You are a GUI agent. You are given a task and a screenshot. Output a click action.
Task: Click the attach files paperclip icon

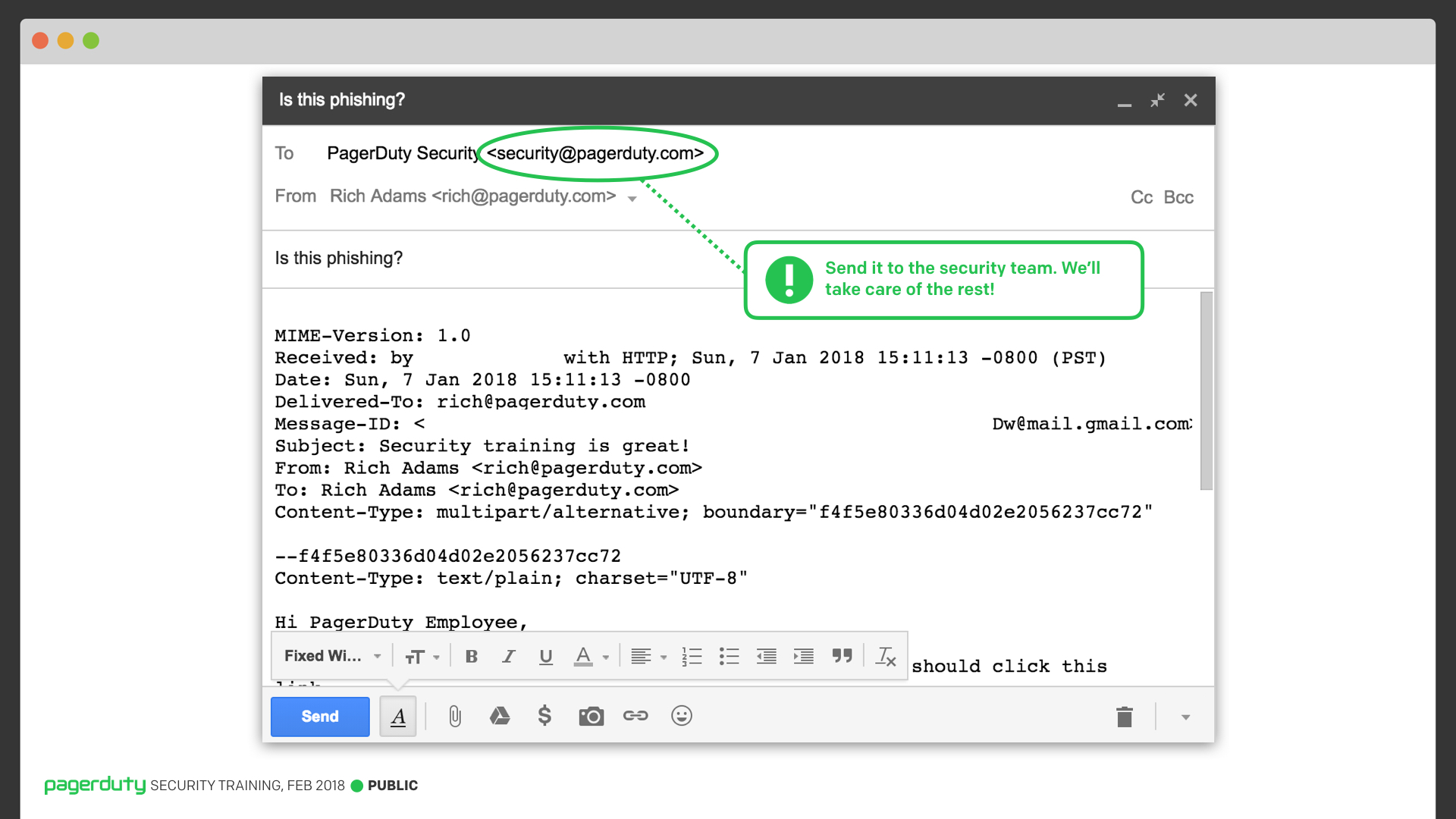(454, 716)
